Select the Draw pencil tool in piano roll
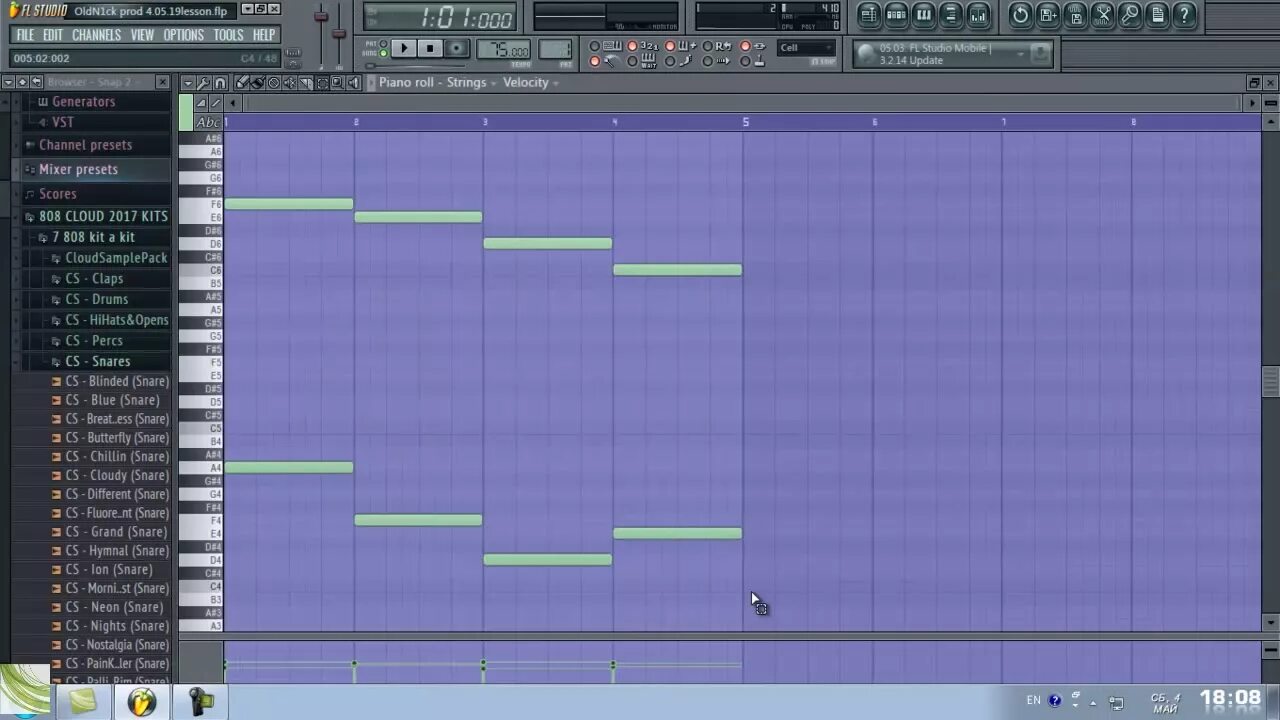The width and height of the screenshot is (1280, 720). (242, 82)
